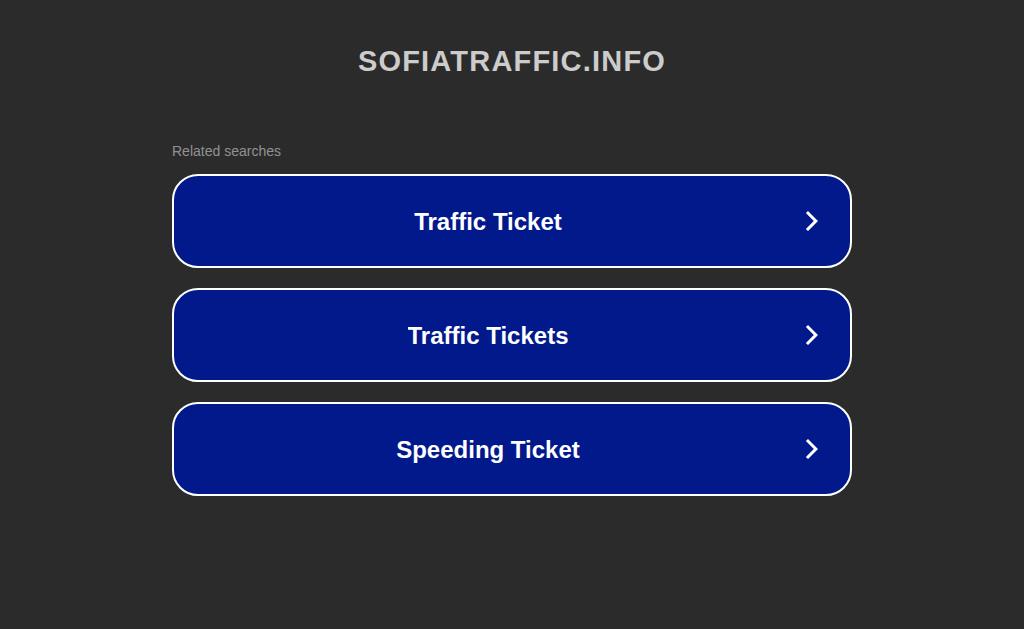Open the Traffic Tickets related search
The width and height of the screenshot is (1024, 629).
click(x=511, y=335)
